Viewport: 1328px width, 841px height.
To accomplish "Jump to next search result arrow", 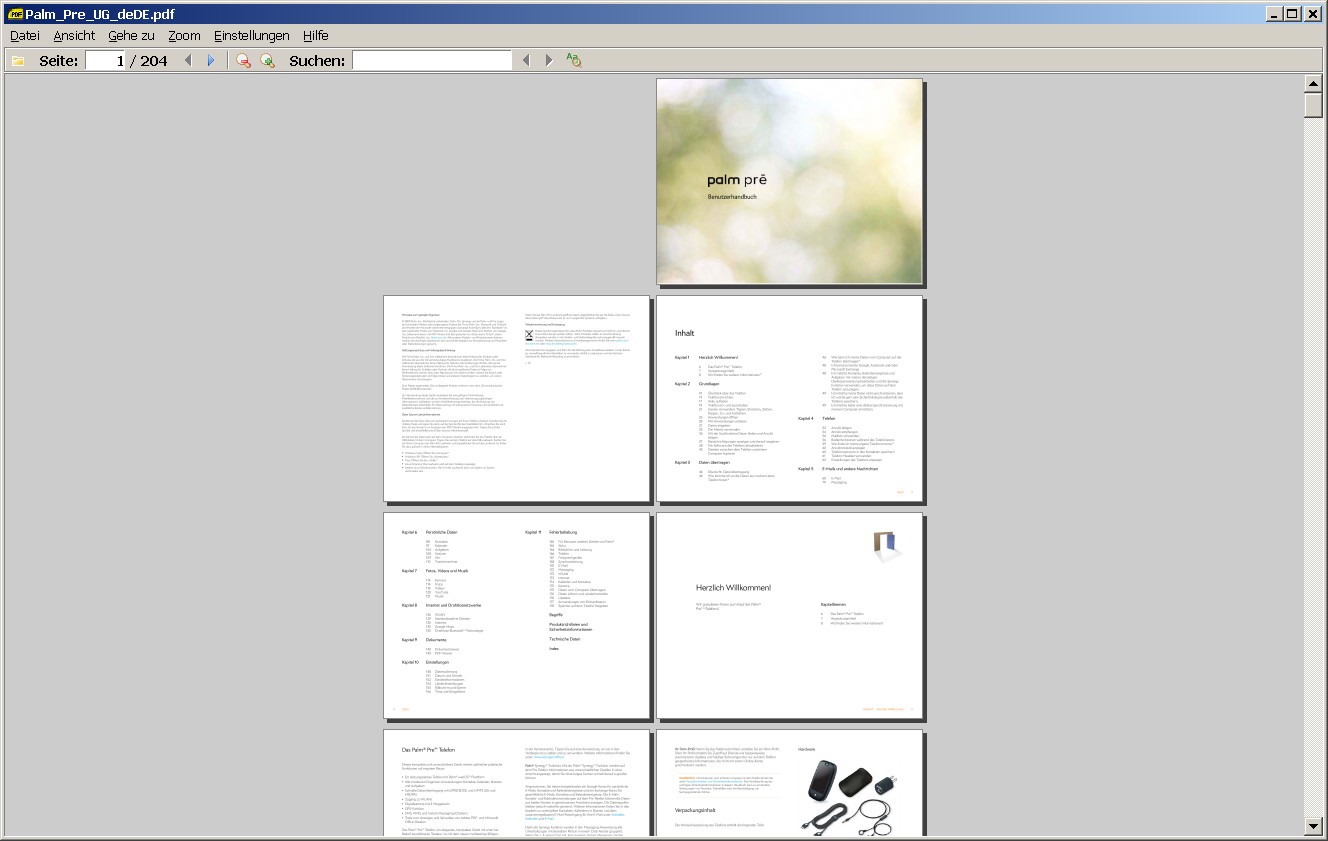I will 548,59.
